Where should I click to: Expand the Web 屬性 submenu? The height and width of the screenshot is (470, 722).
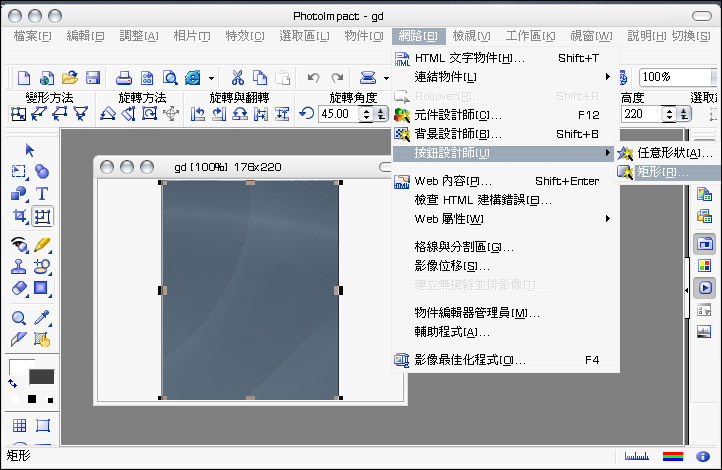[505, 219]
